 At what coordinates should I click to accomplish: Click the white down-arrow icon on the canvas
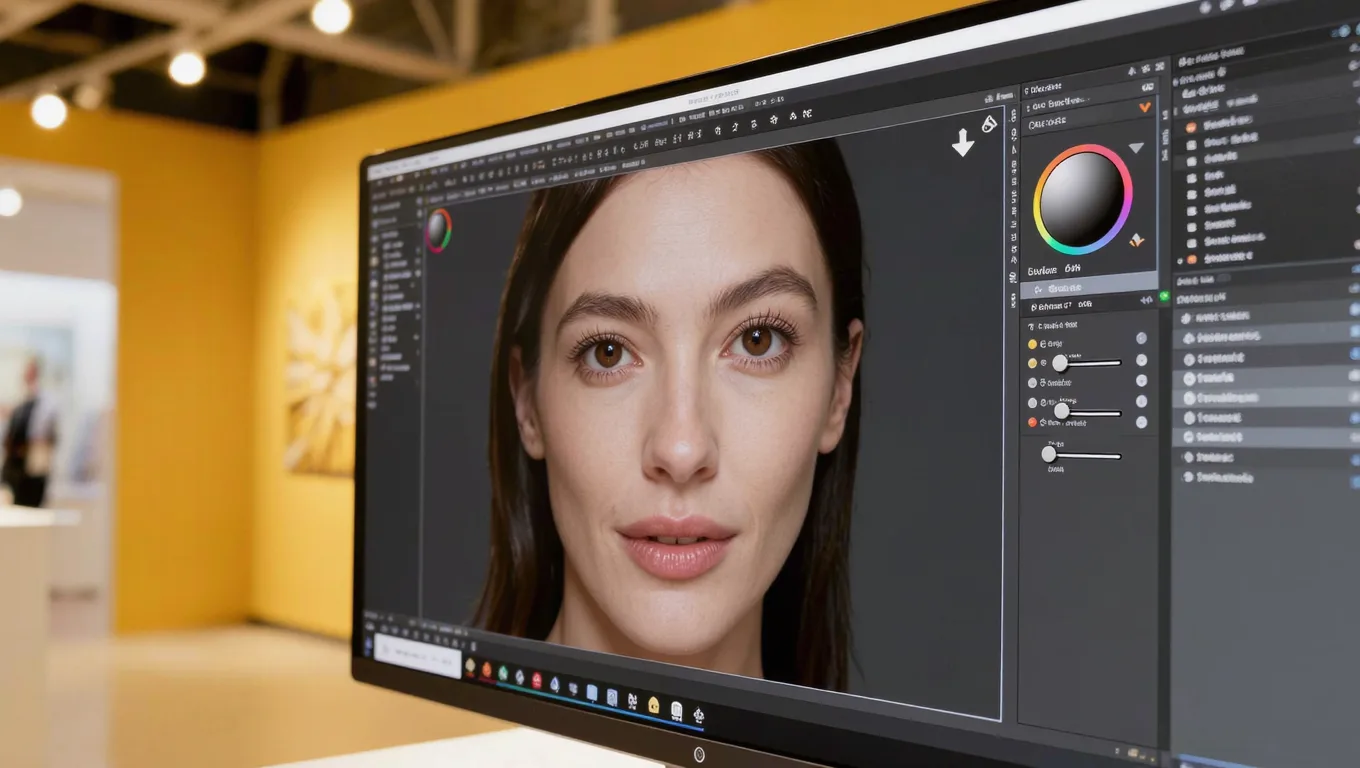point(962,143)
